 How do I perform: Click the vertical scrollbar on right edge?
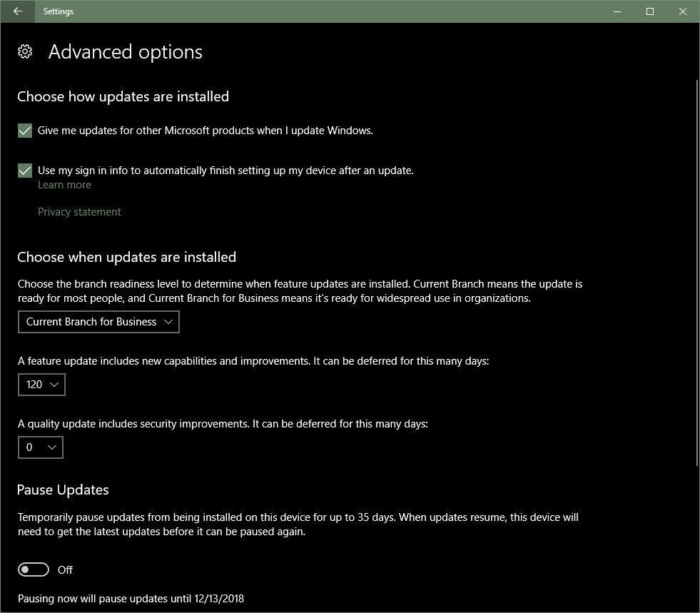(697, 273)
